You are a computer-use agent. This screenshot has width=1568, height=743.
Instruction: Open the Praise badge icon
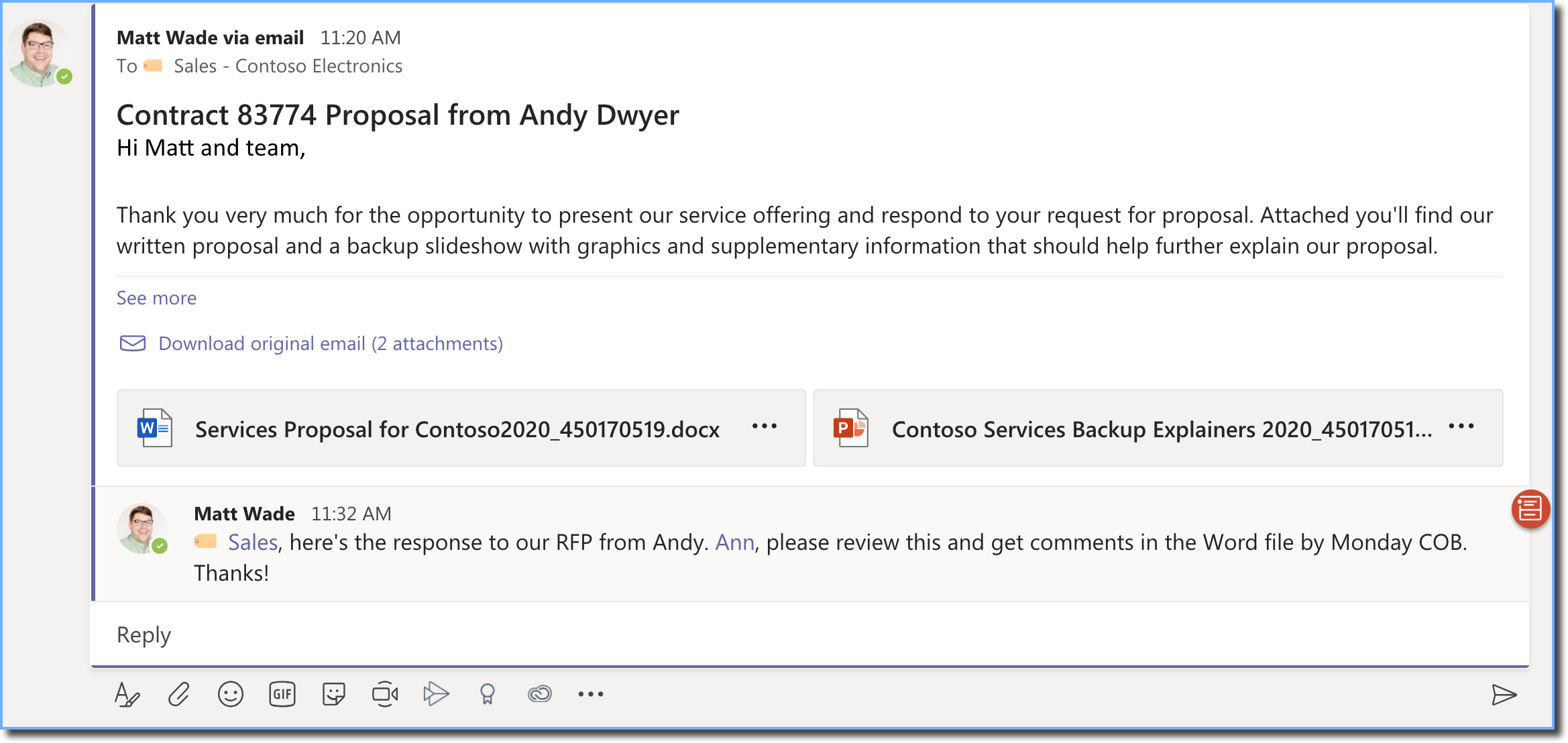coord(488,695)
